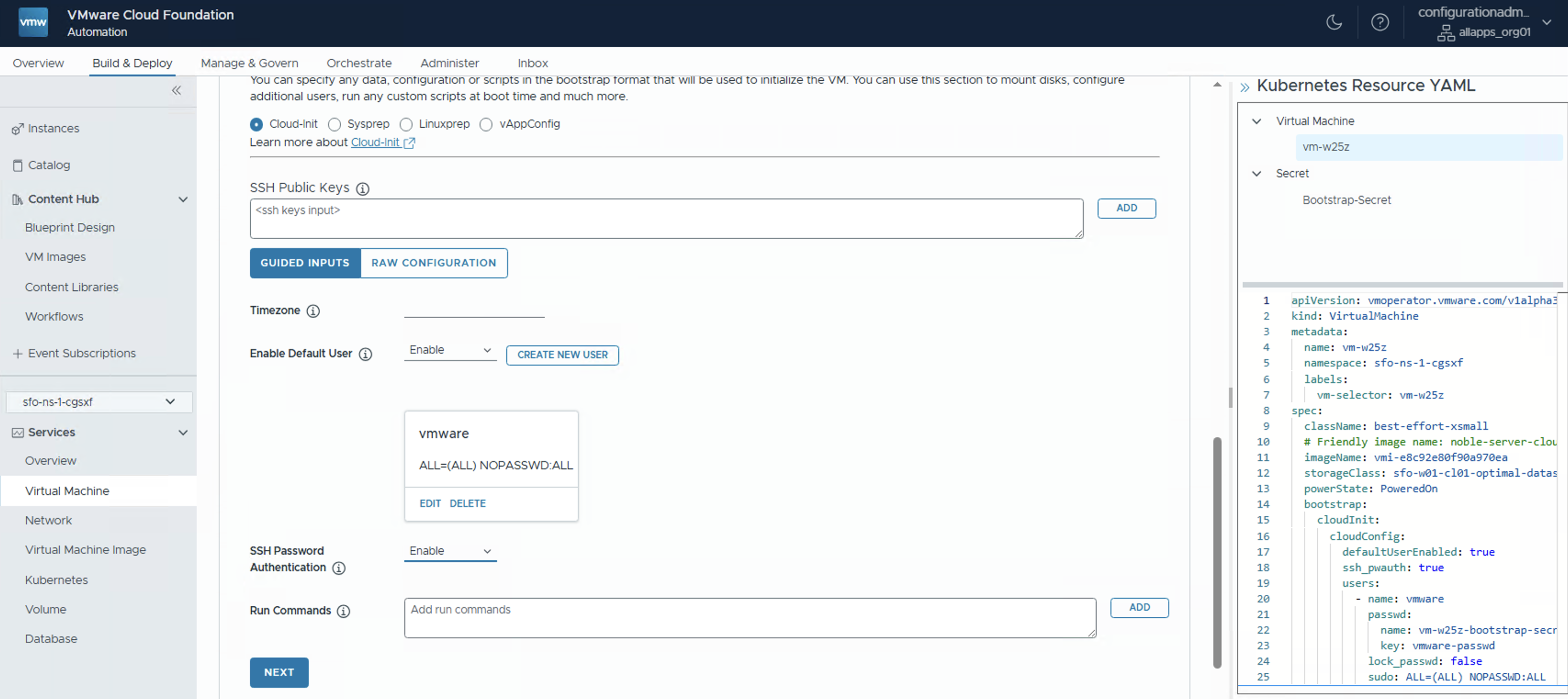The image size is (1568, 699).
Task: Click Timezone info icon
Action: [x=313, y=311]
